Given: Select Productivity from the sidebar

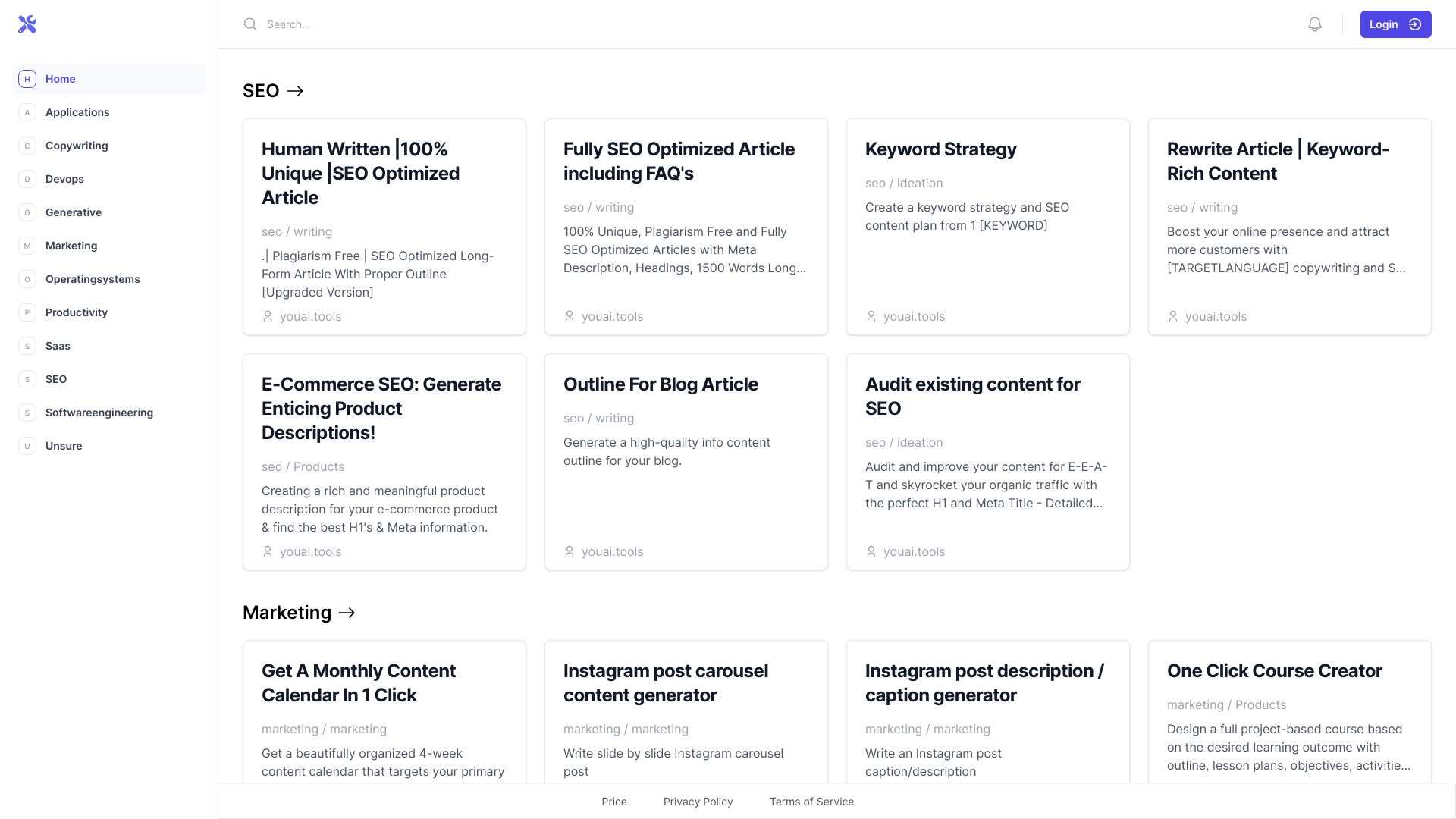Looking at the screenshot, I should tap(77, 312).
